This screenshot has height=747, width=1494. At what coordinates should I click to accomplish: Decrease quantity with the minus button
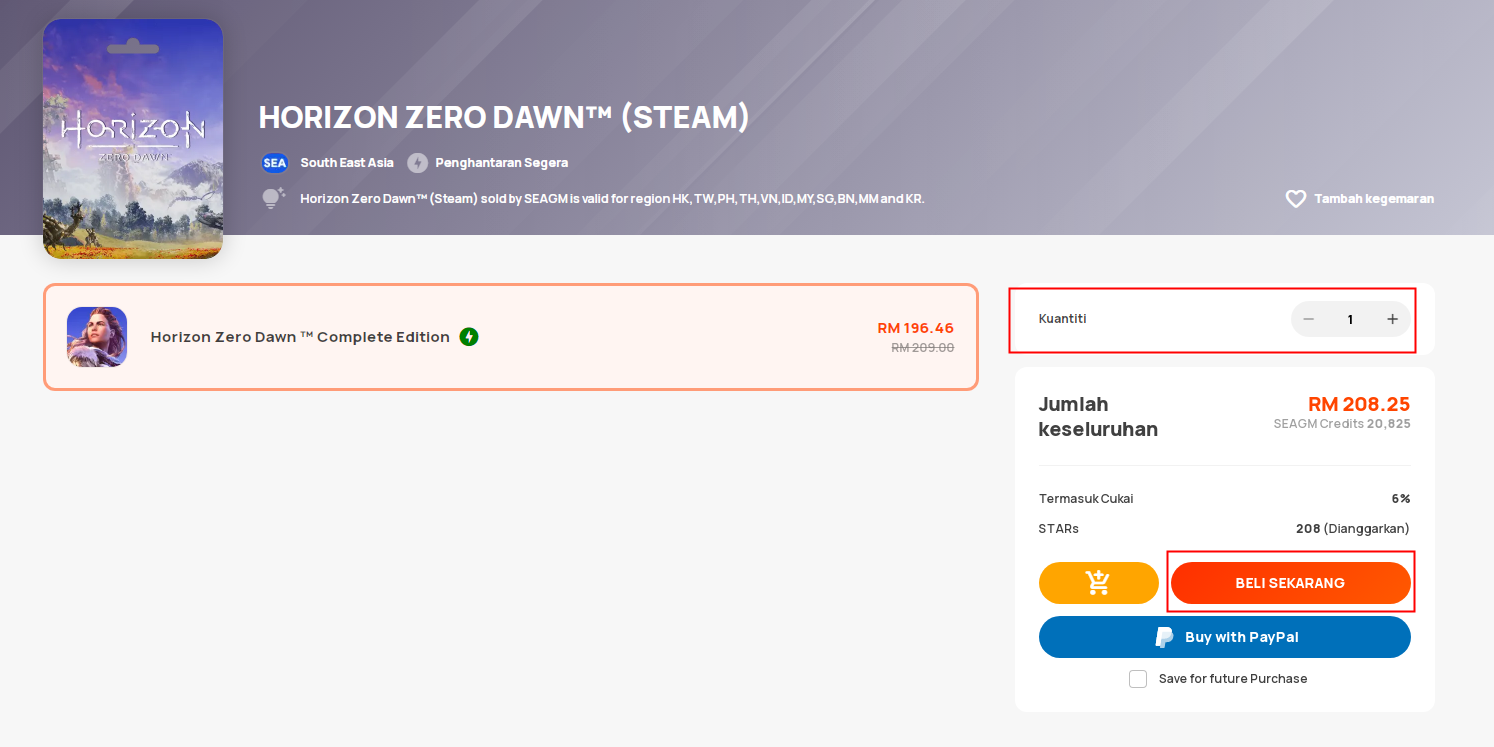click(1308, 319)
